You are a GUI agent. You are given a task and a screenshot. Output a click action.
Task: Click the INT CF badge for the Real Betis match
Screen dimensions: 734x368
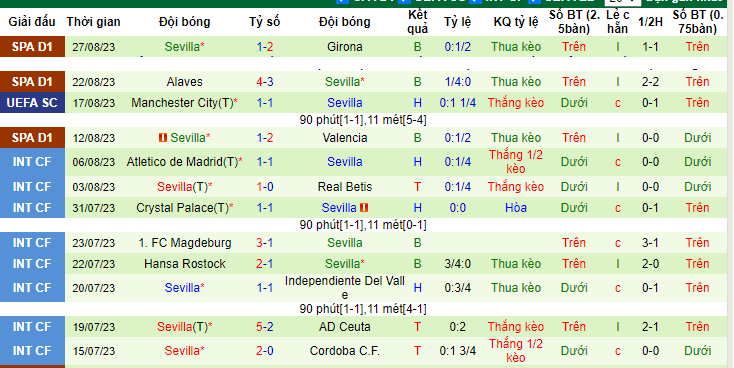coord(32,186)
